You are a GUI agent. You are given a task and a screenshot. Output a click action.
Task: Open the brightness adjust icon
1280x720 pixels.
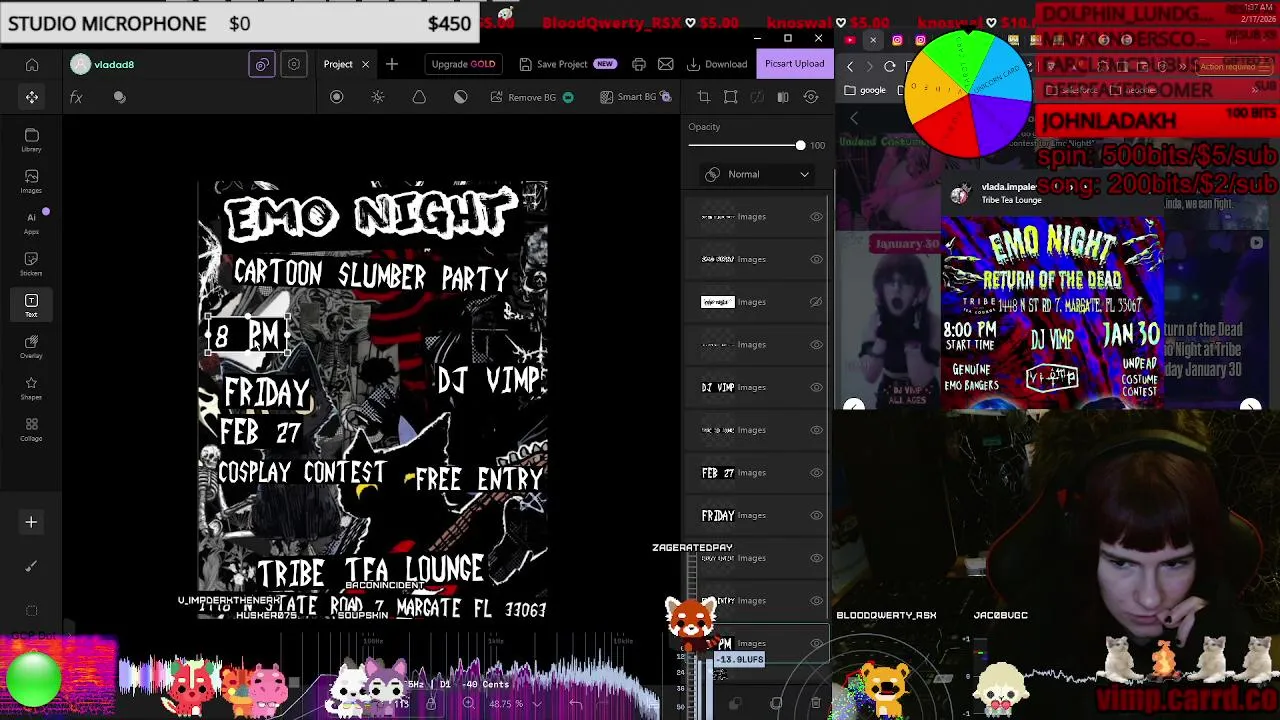(378, 97)
